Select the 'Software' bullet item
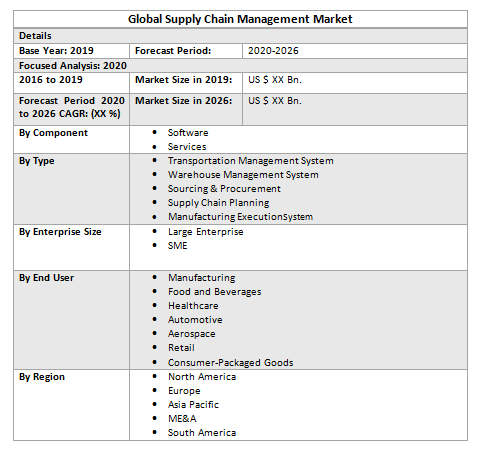480x452 pixels. pos(188,133)
